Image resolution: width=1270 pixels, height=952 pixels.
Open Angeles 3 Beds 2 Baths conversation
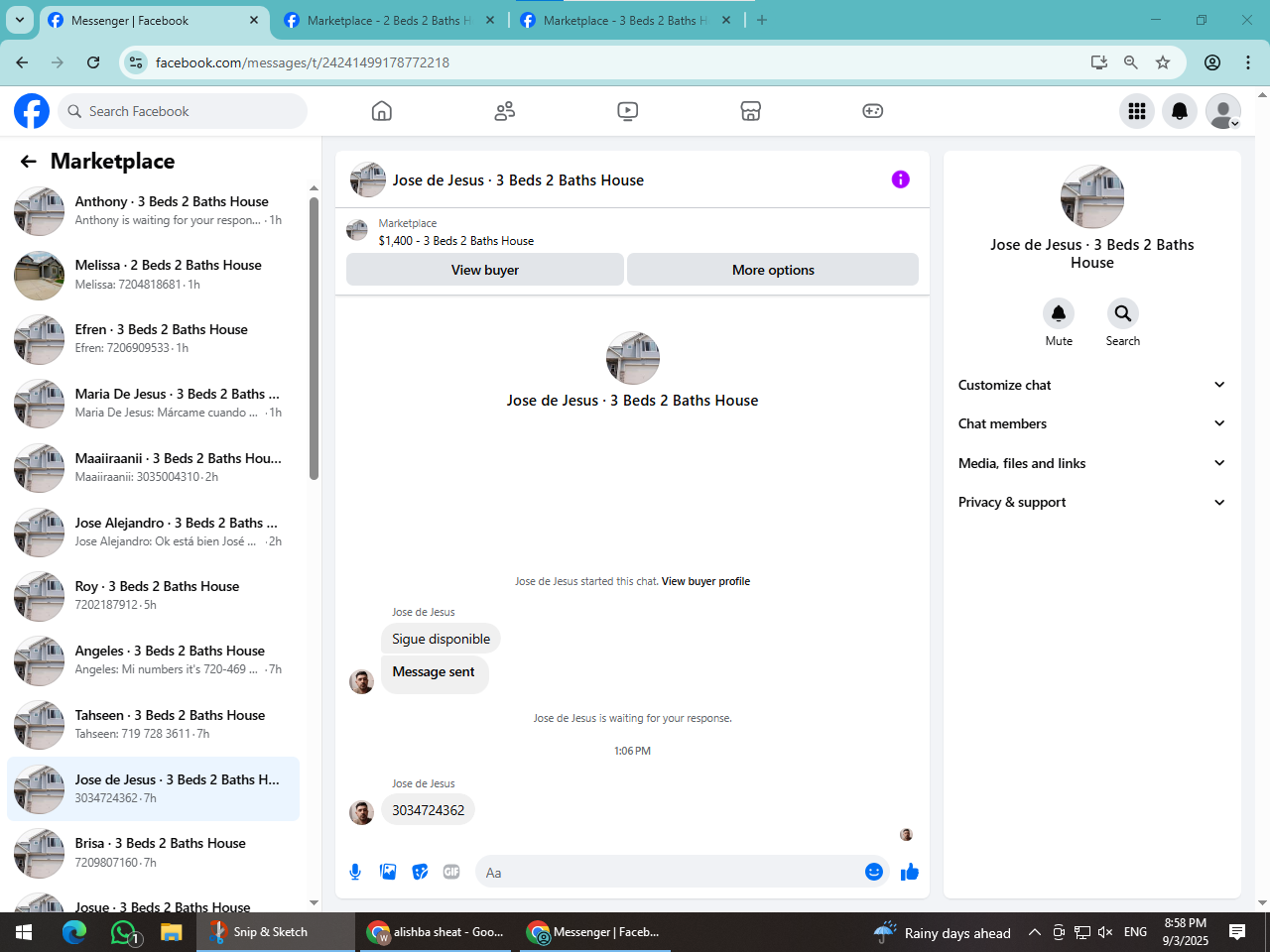point(154,660)
